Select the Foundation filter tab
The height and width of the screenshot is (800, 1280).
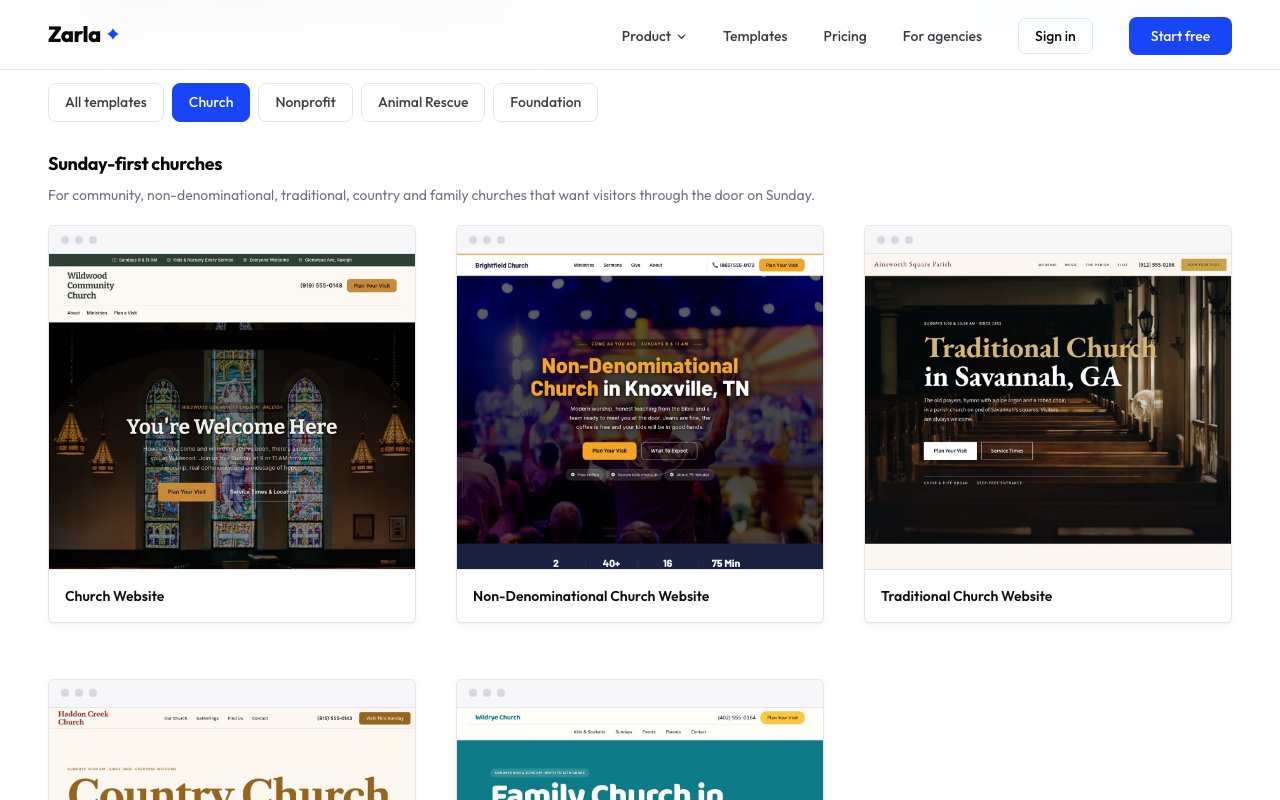coord(545,102)
